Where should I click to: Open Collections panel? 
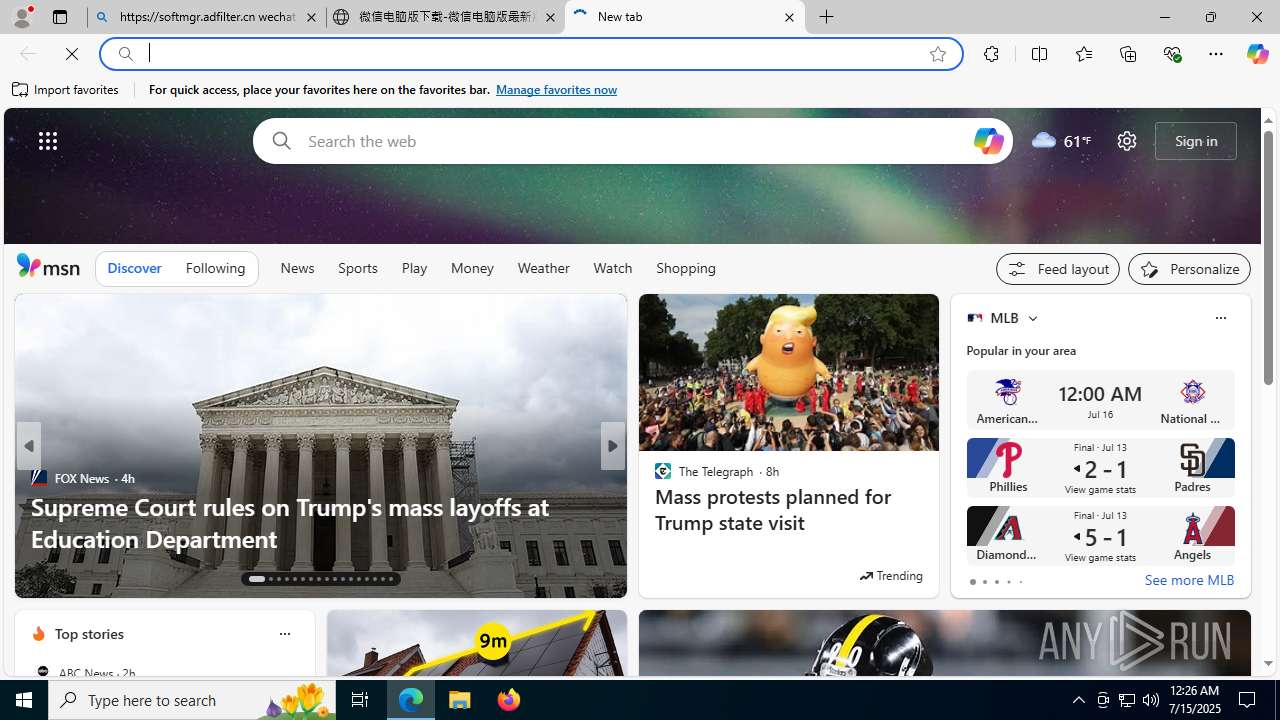[1128, 54]
